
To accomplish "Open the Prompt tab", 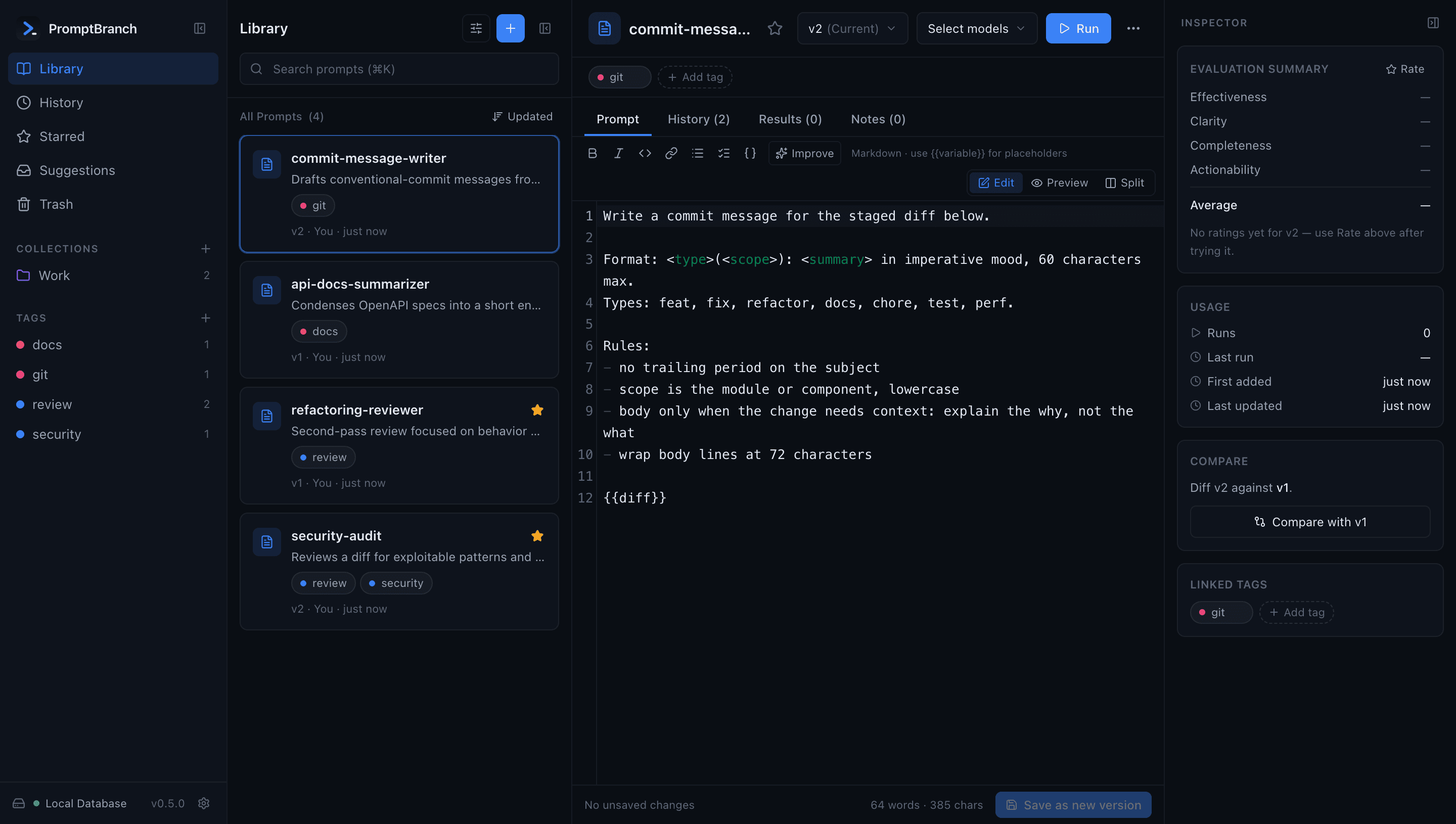I will point(617,119).
